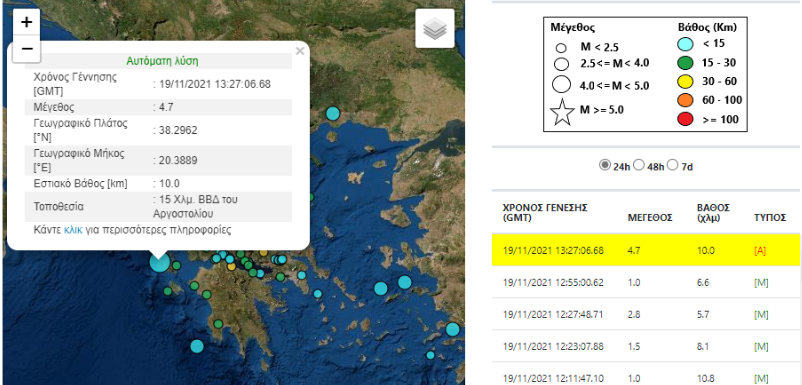
Task: Select the 7d time range
Action: [673, 165]
